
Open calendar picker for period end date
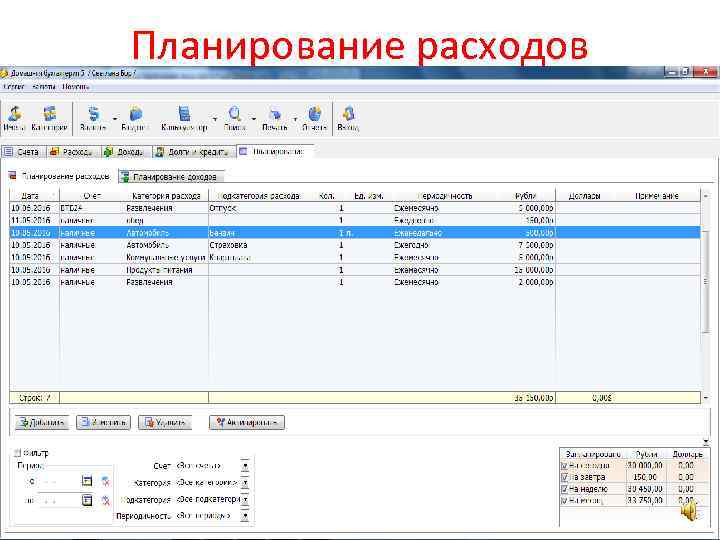tap(87, 500)
